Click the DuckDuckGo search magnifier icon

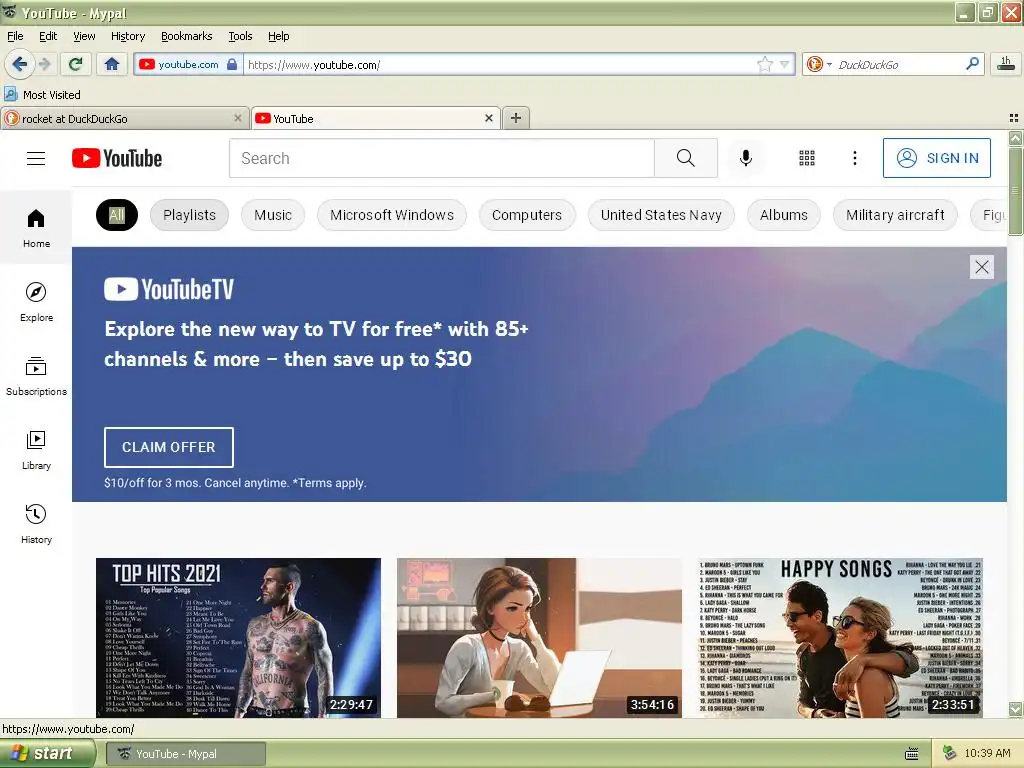coord(972,63)
